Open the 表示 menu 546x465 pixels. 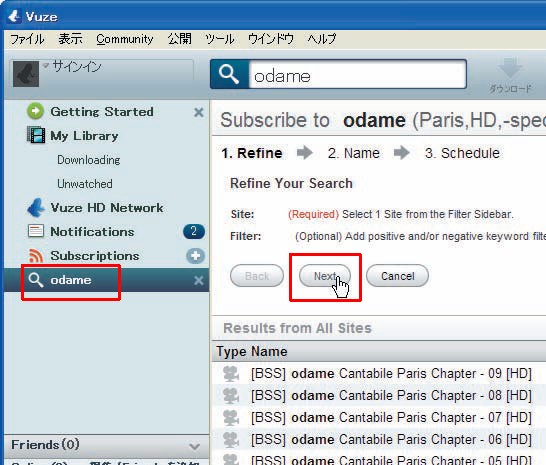tap(70, 39)
